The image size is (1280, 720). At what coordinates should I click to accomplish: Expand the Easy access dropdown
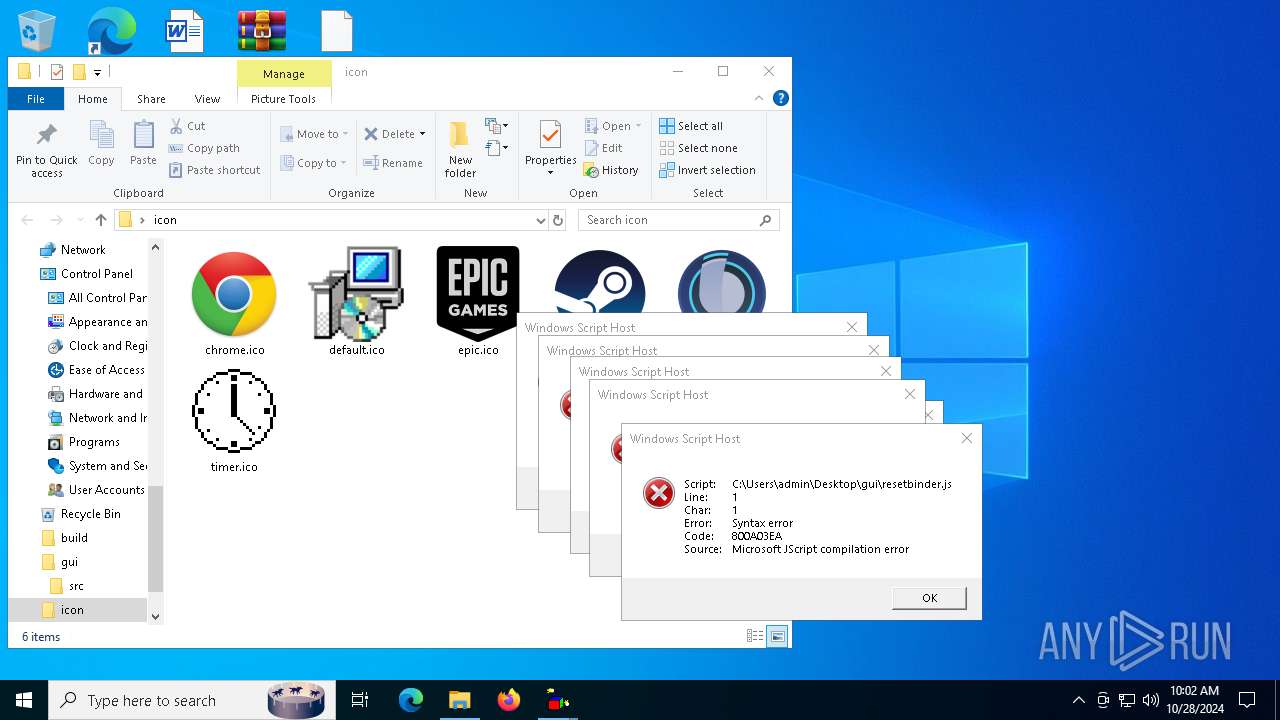[x=497, y=148]
